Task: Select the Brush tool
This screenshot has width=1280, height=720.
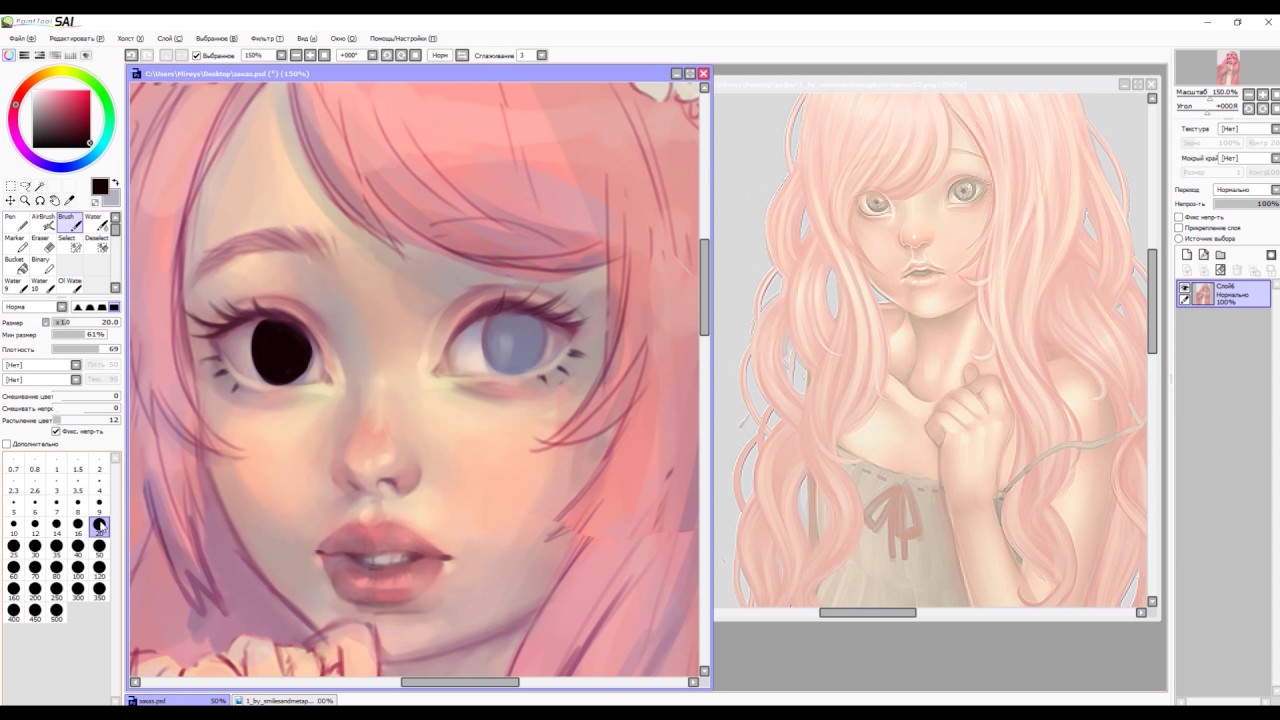Action: pos(69,223)
